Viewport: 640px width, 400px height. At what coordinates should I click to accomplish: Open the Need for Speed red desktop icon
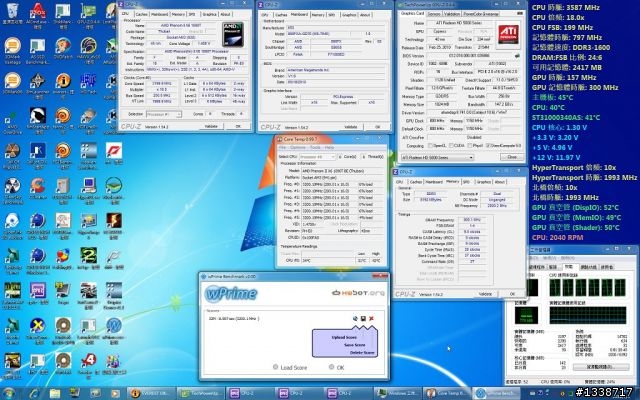pos(113,154)
